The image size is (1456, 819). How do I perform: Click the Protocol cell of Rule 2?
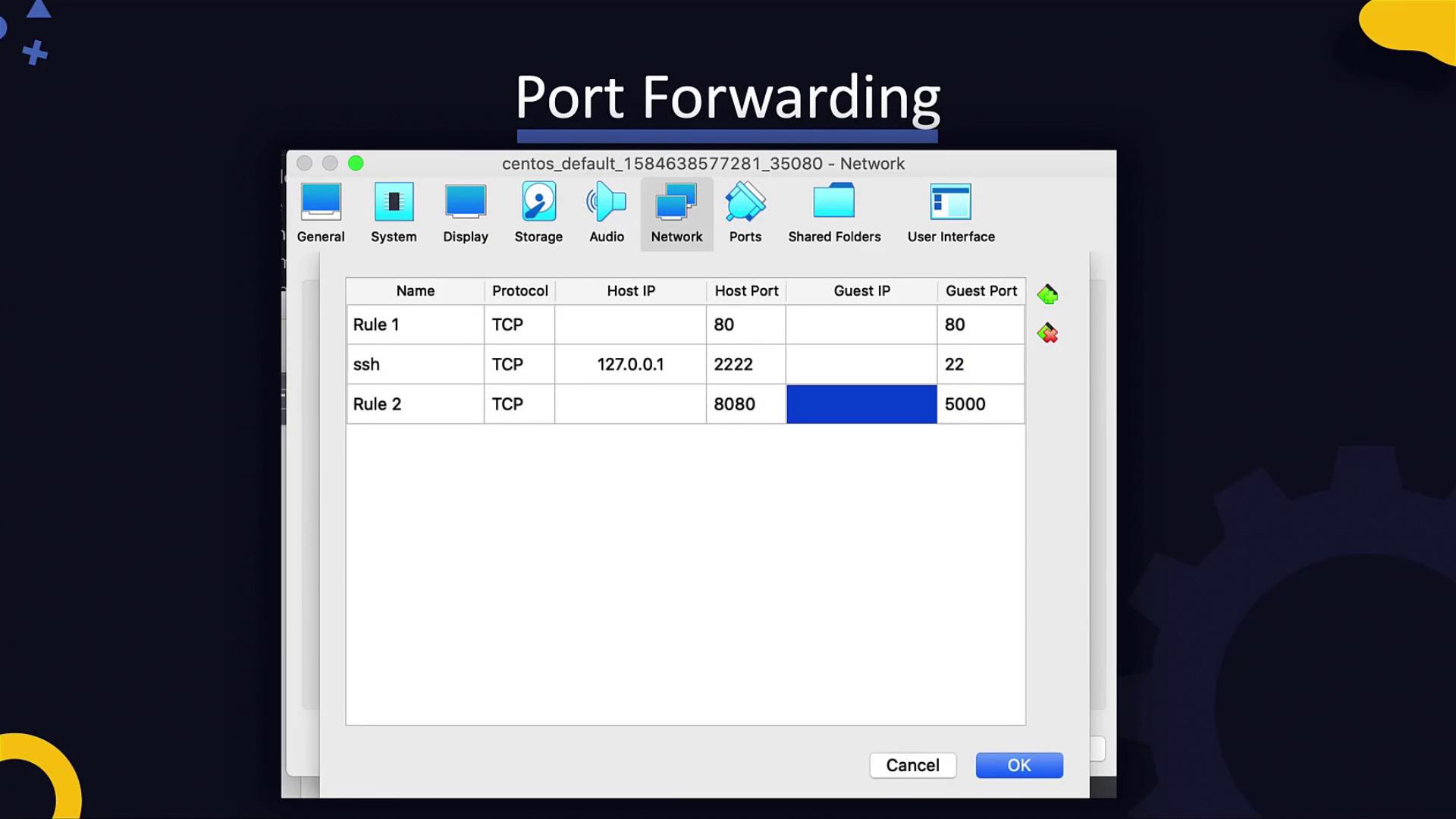(519, 404)
